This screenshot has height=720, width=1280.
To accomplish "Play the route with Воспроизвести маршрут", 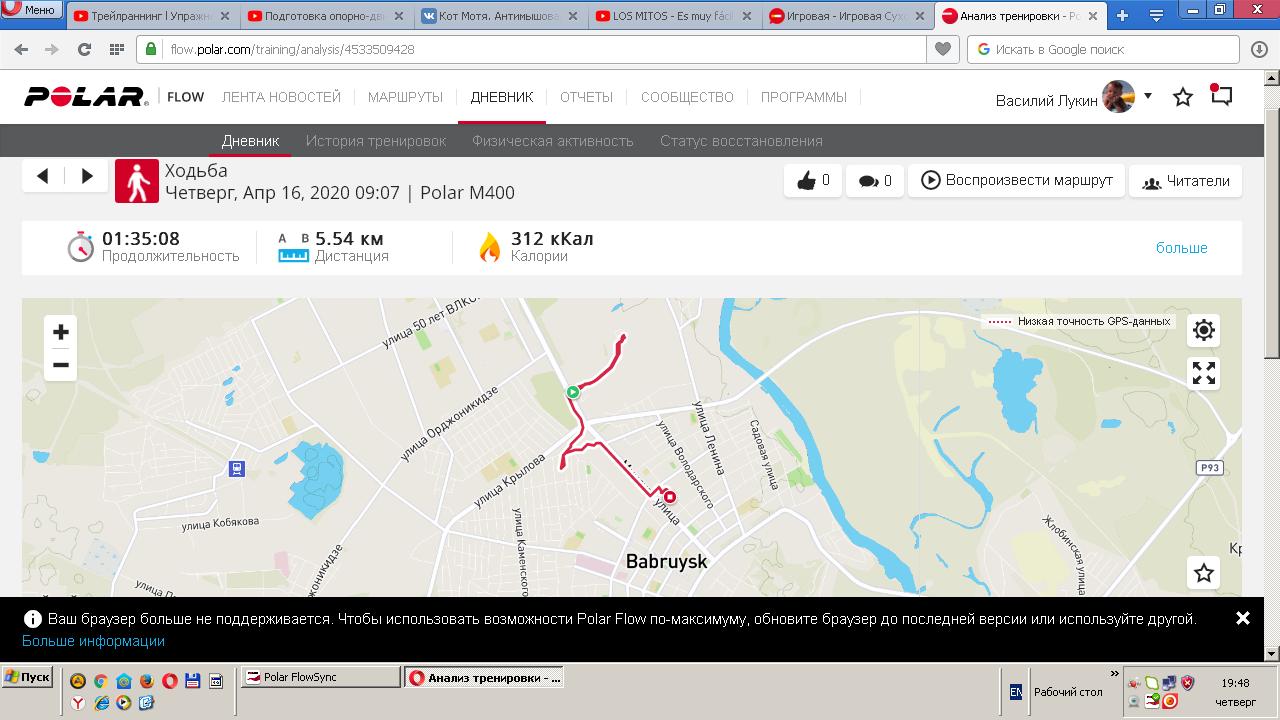I will 1016,181.
